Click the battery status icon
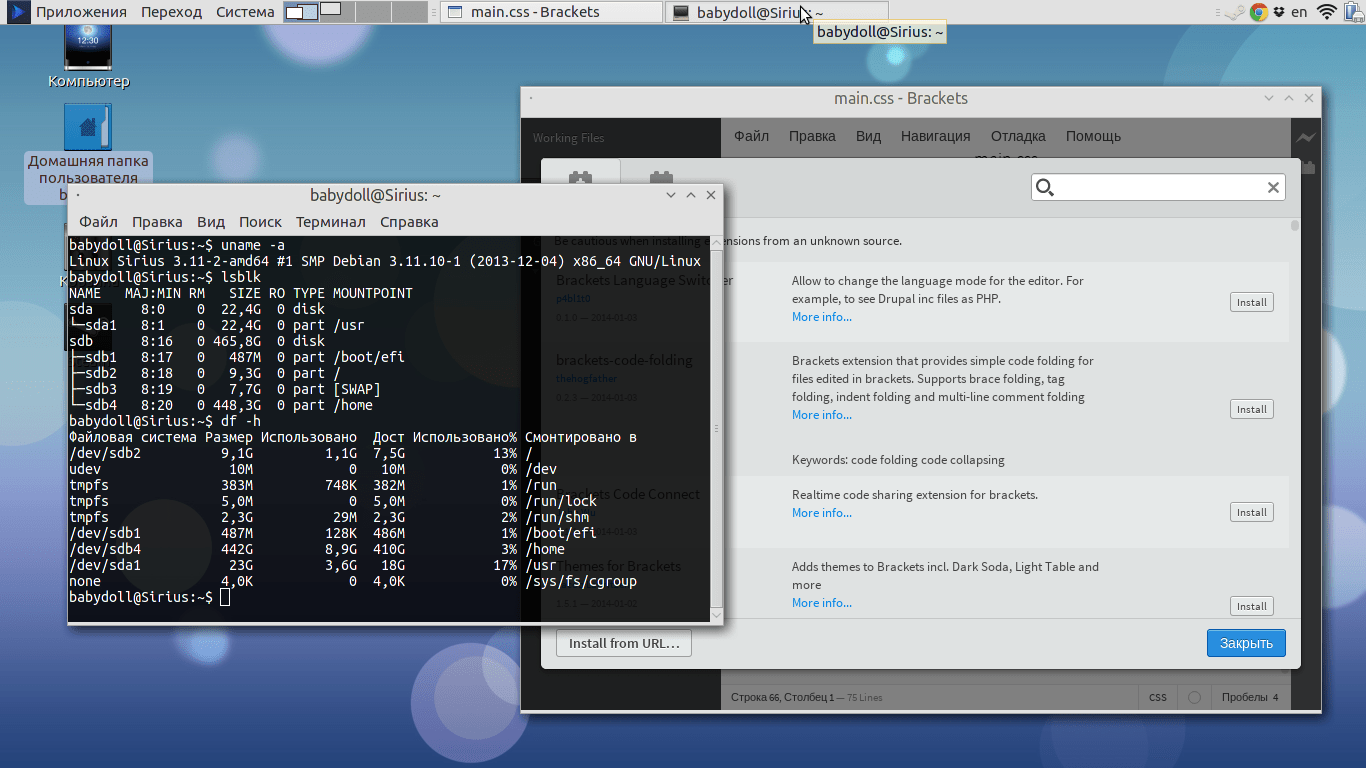This screenshot has width=1366, height=768. [x=1353, y=12]
